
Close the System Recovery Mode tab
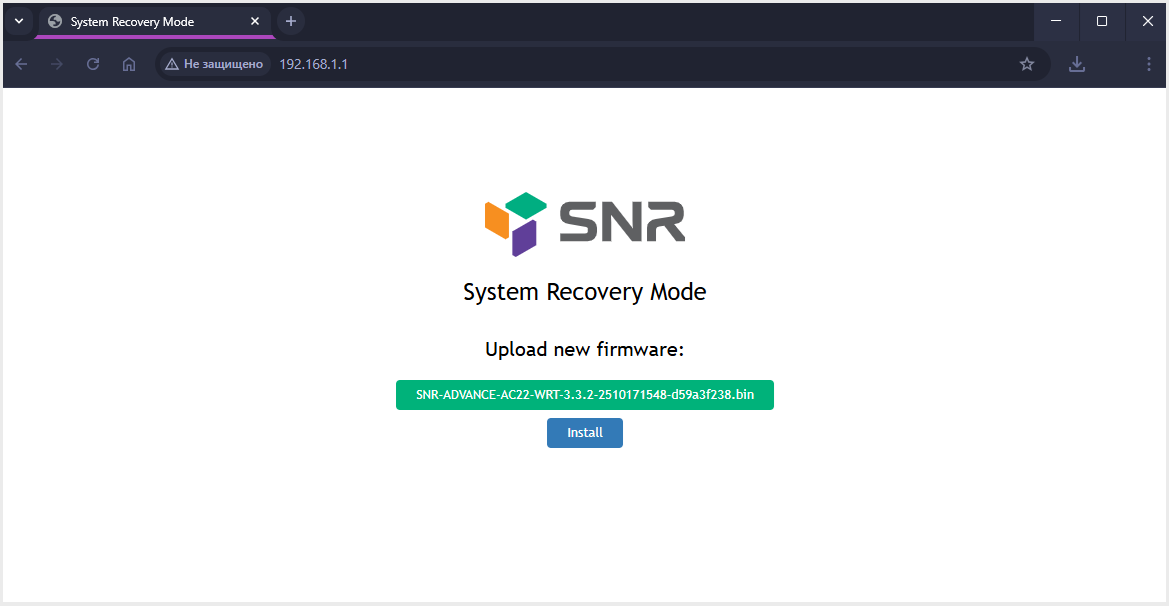click(255, 21)
